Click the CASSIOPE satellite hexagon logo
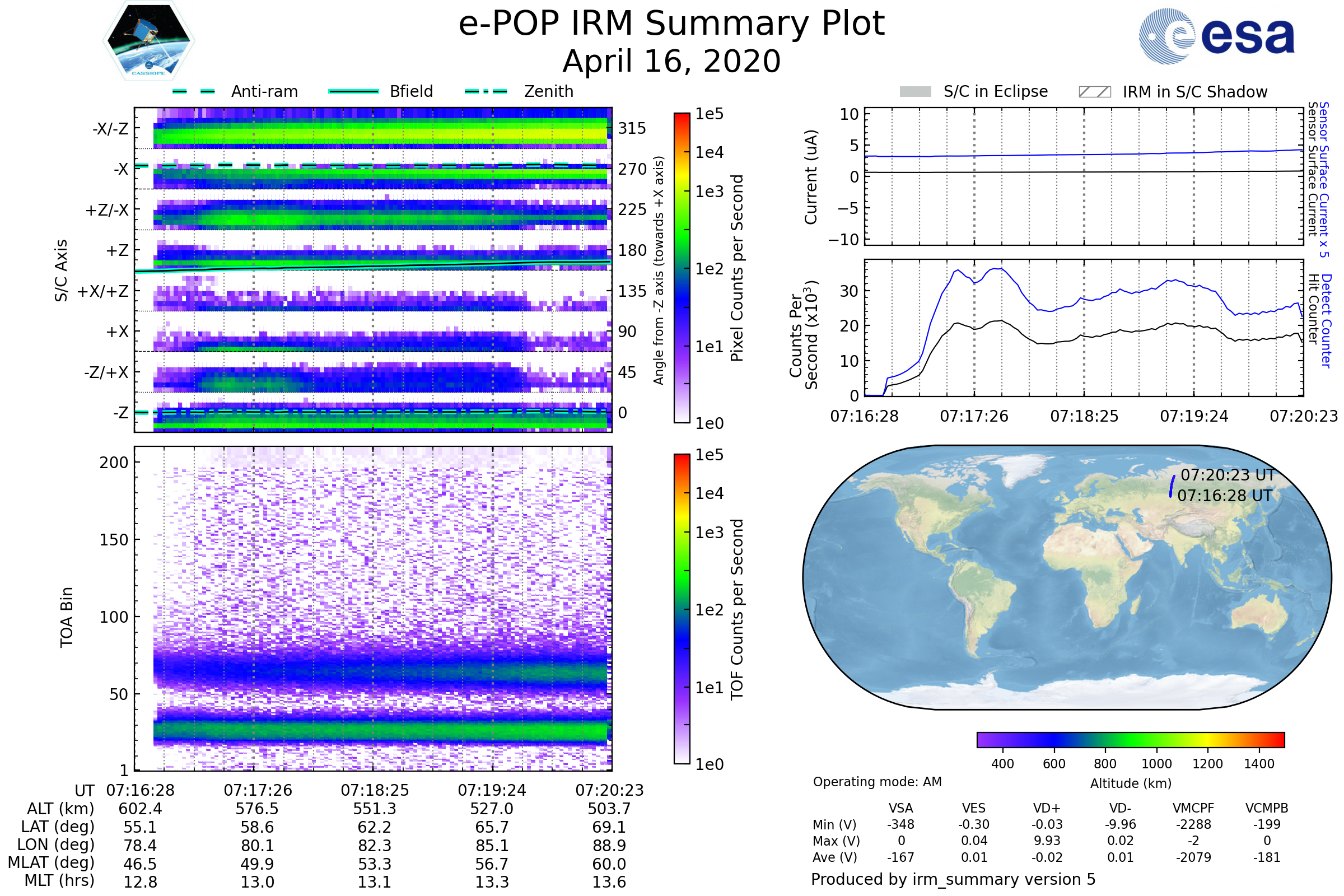 [148, 41]
